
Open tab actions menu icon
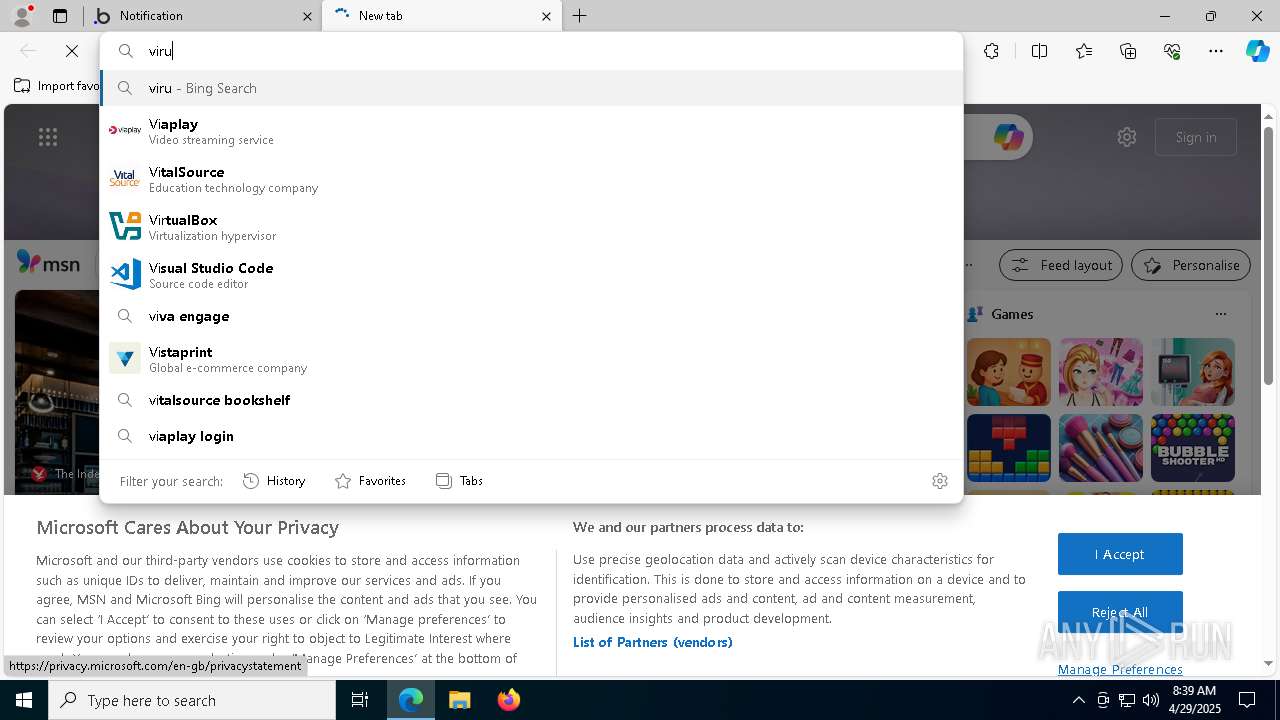pyautogui.click(x=60, y=16)
